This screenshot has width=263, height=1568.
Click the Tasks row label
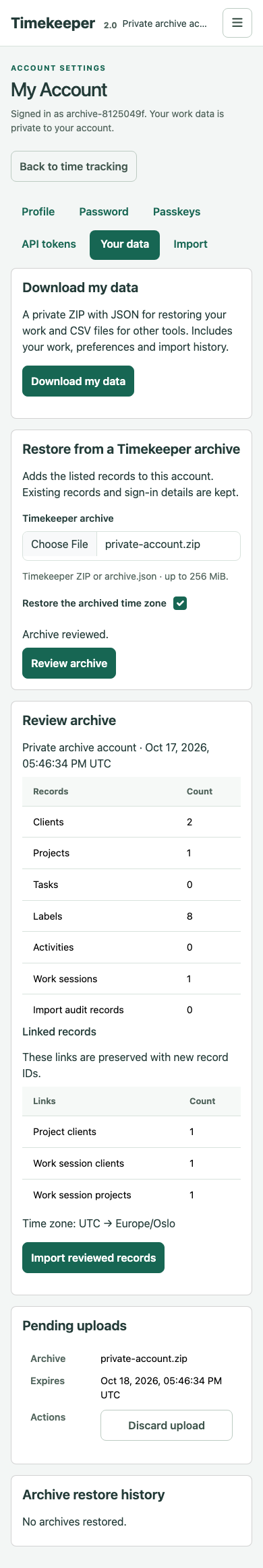pos(45,885)
